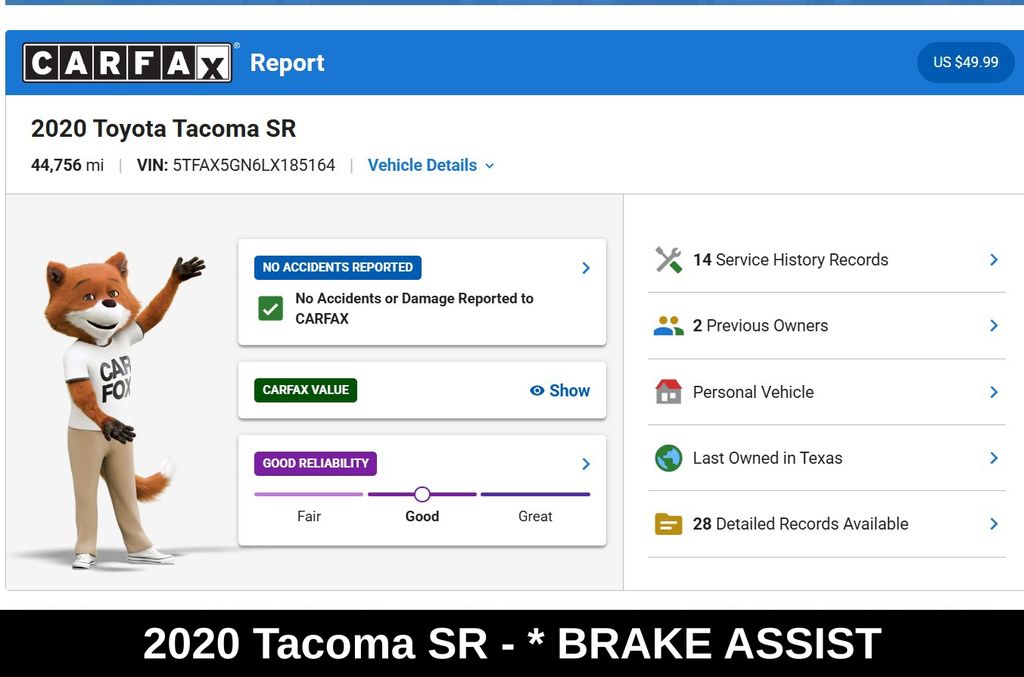Screen dimensions: 1024x677
Task: Open 28 Detailed Records Available
Action: coord(827,524)
